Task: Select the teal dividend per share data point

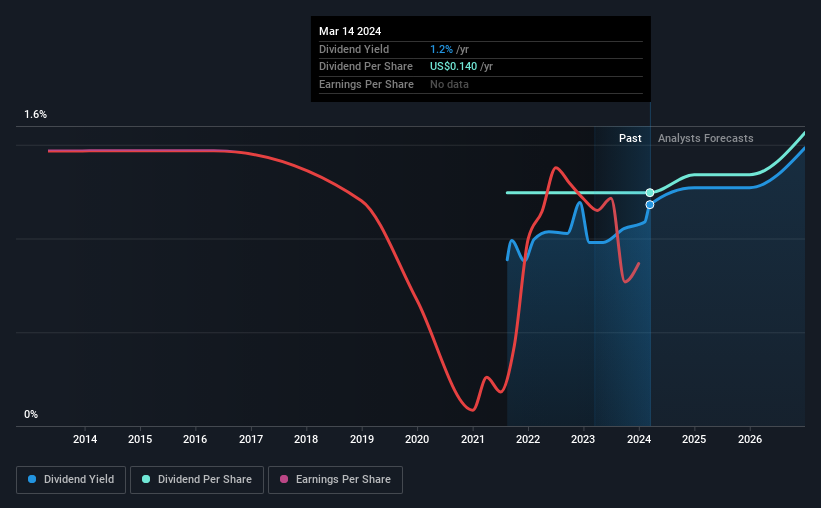Action: click(650, 193)
